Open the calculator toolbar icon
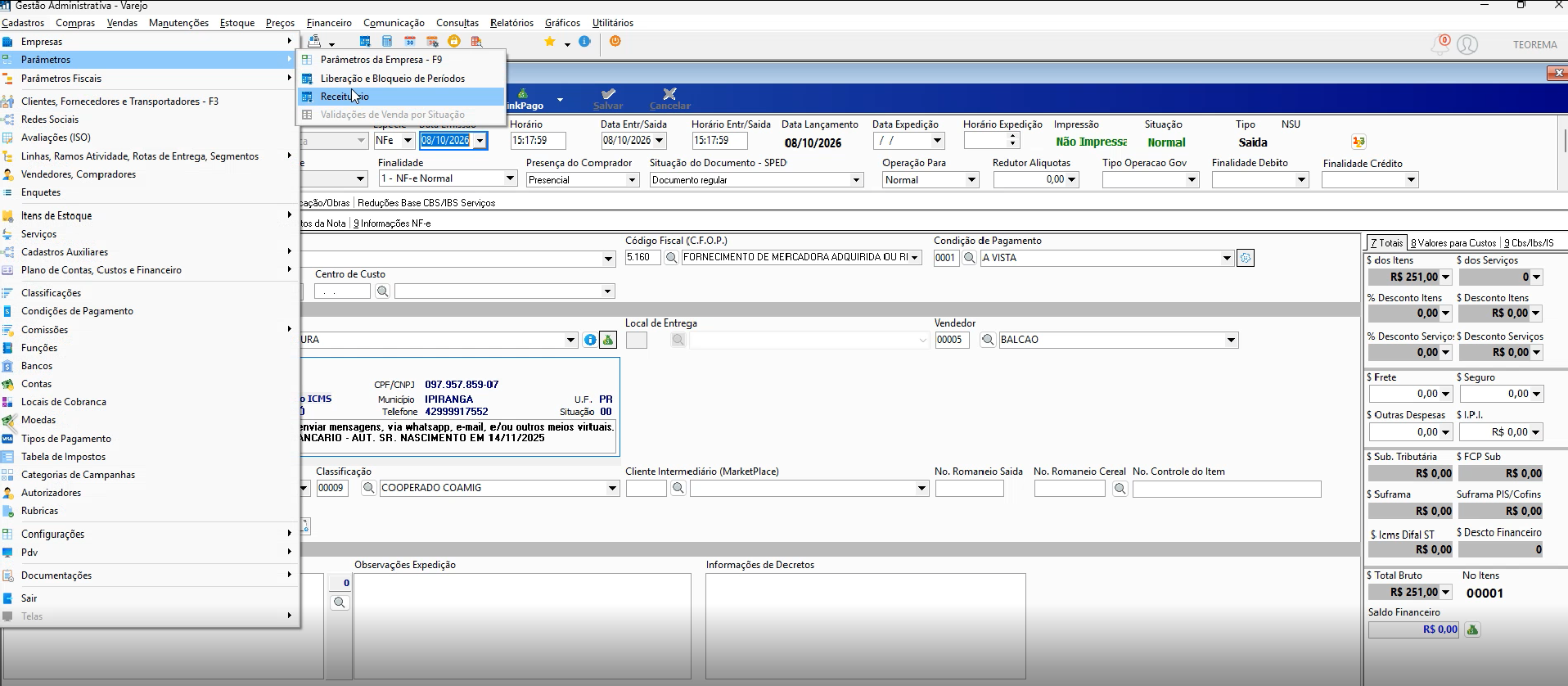1568x686 pixels. (387, 42)
